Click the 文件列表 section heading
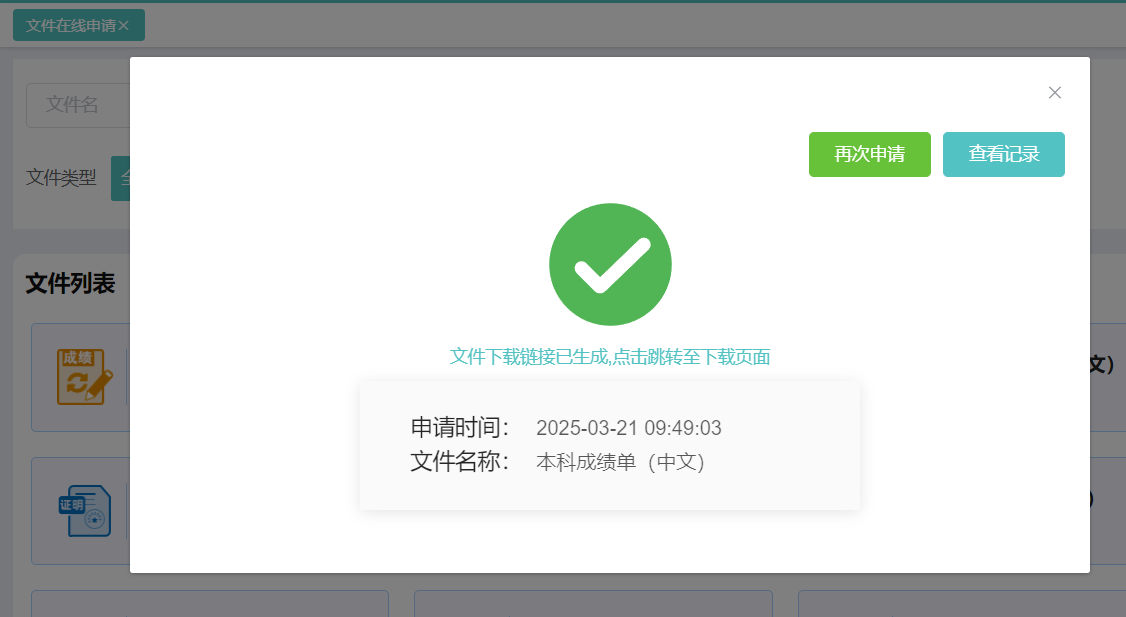Viewport: 1126px width, 617px height. pyautogui.click(x=70, y=283)
